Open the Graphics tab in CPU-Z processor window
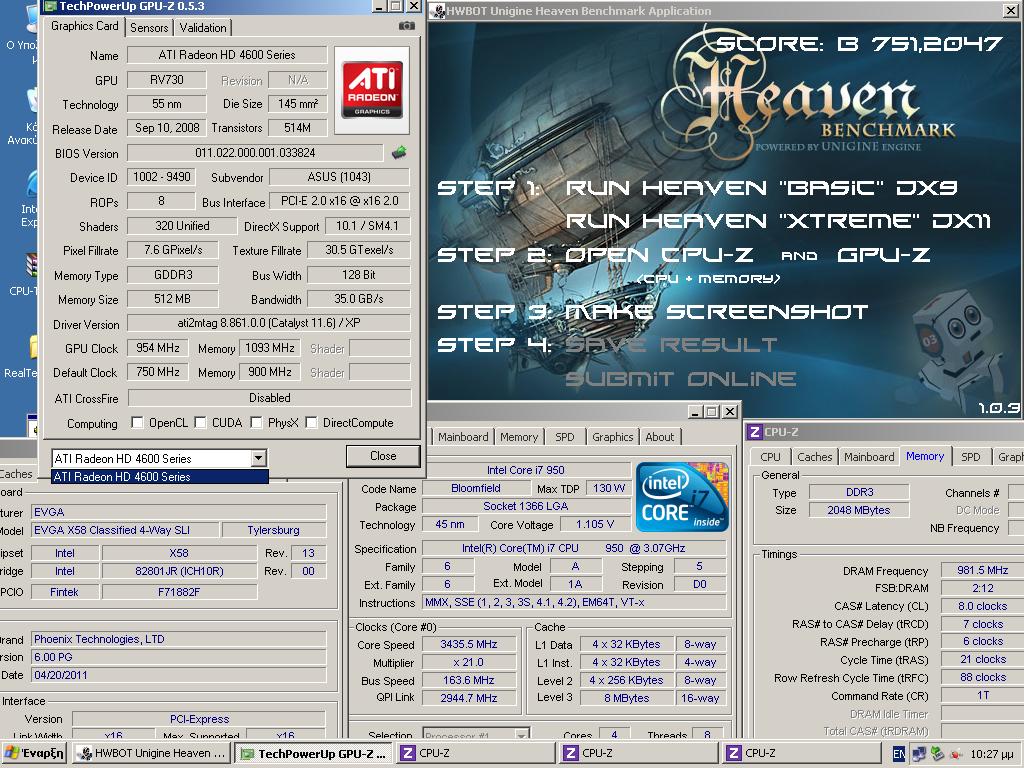This screenshot has height=768, width=1024. click(613, 437)
